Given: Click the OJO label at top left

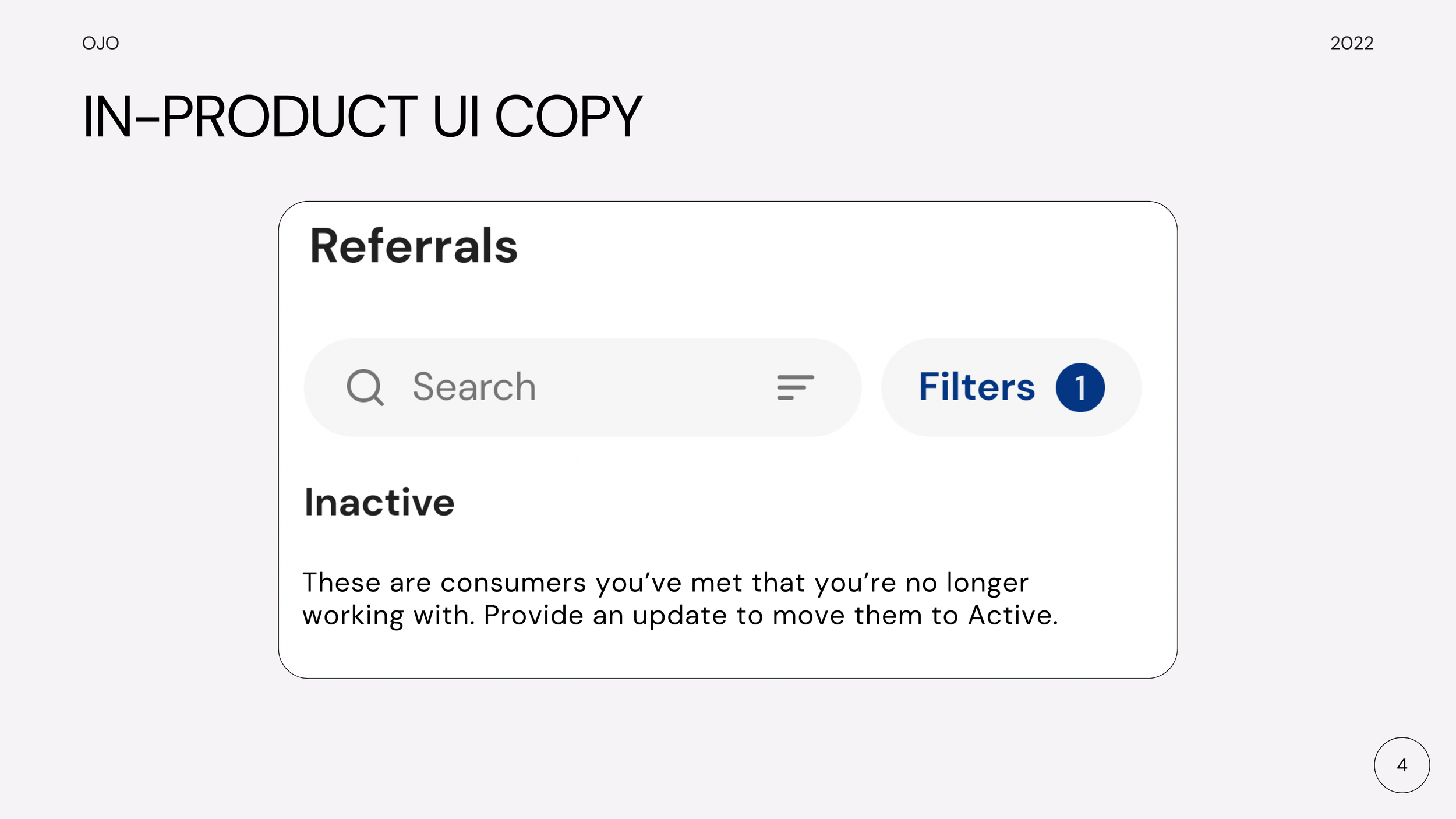Looking at the screenshot, I should 101,43.
